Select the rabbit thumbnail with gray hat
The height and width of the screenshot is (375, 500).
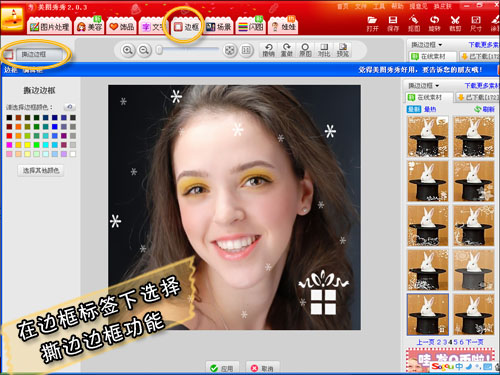[474, 270]
